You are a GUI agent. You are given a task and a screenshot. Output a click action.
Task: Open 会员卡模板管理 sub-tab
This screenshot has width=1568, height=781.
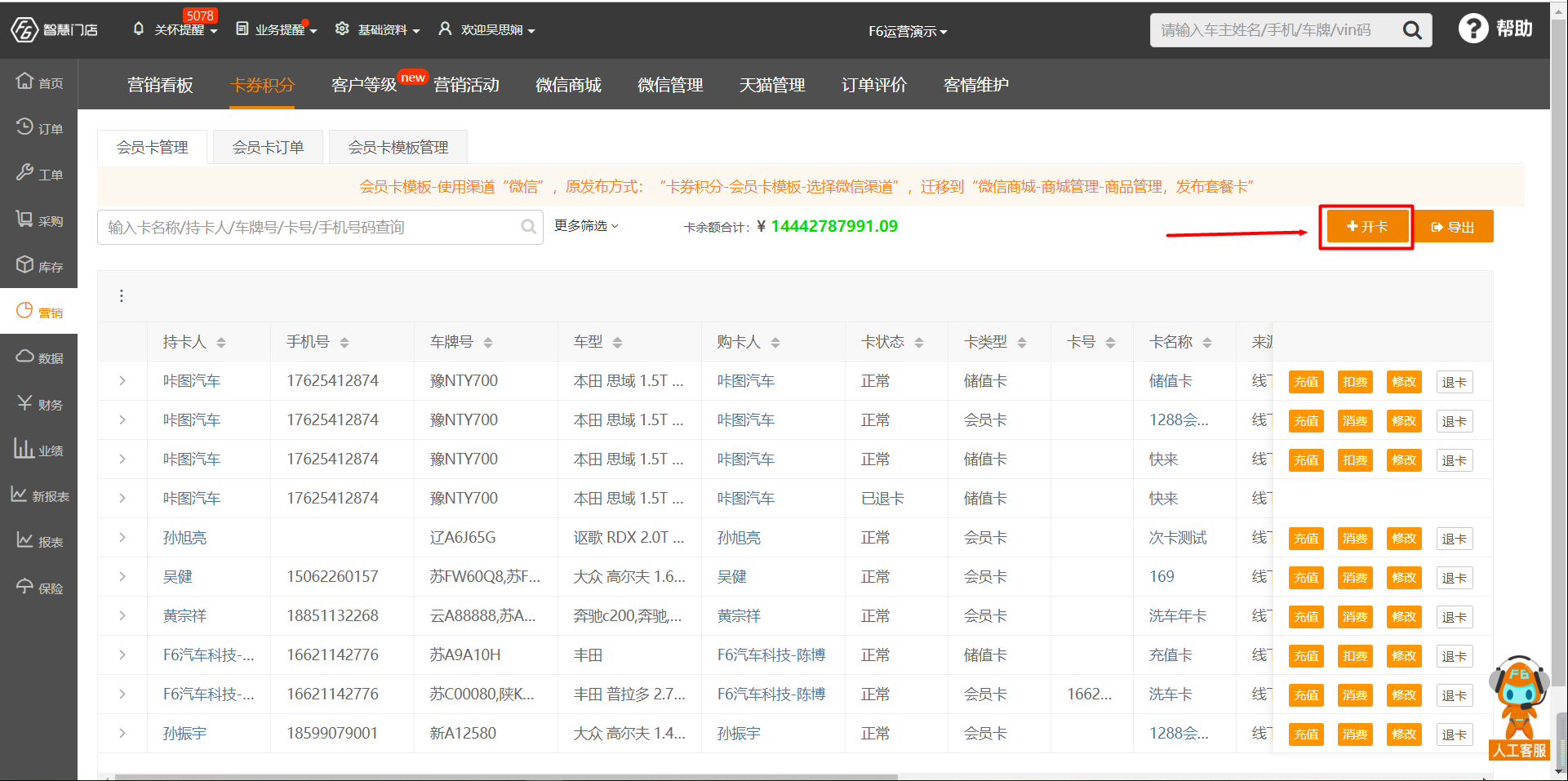398,147
